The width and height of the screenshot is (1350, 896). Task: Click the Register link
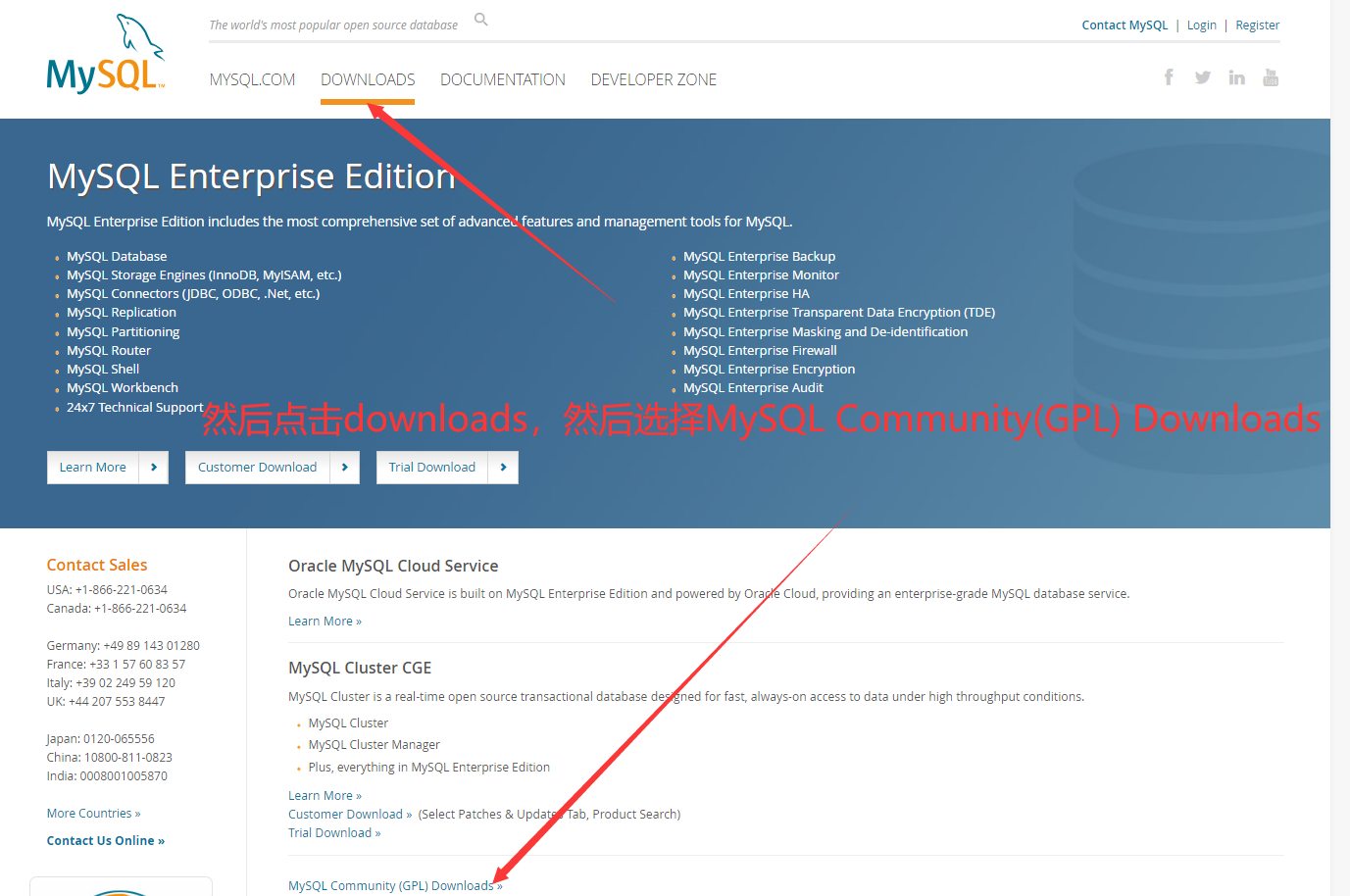point(1257,25)
